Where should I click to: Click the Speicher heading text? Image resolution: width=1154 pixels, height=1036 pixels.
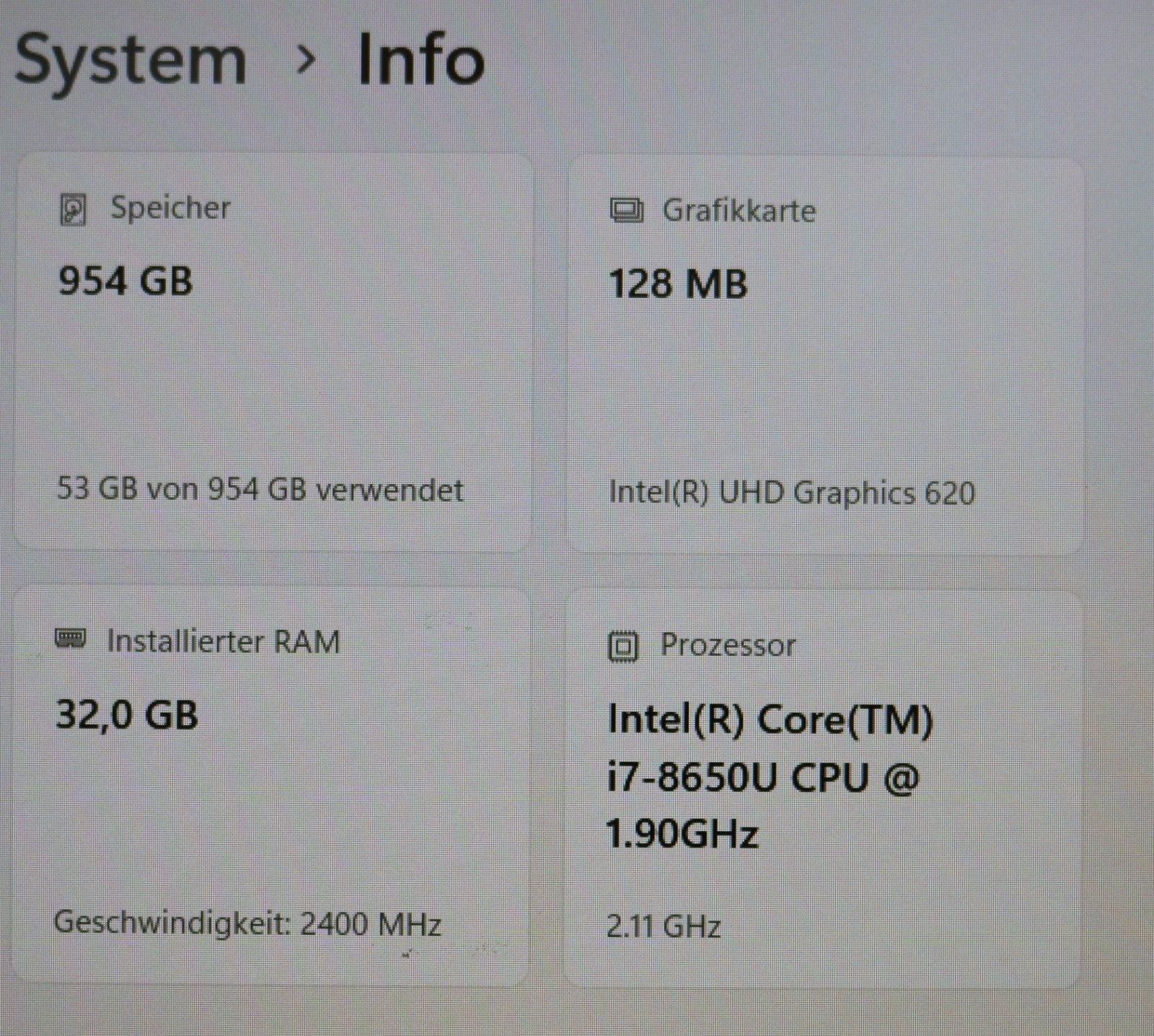(169, 208)
